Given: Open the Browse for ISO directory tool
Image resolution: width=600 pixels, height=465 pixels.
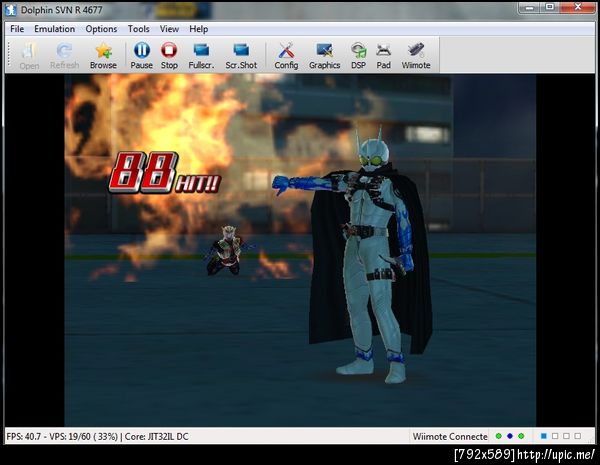Looking at the screenshot, I should pyautogui.click(x=103, y=55).
